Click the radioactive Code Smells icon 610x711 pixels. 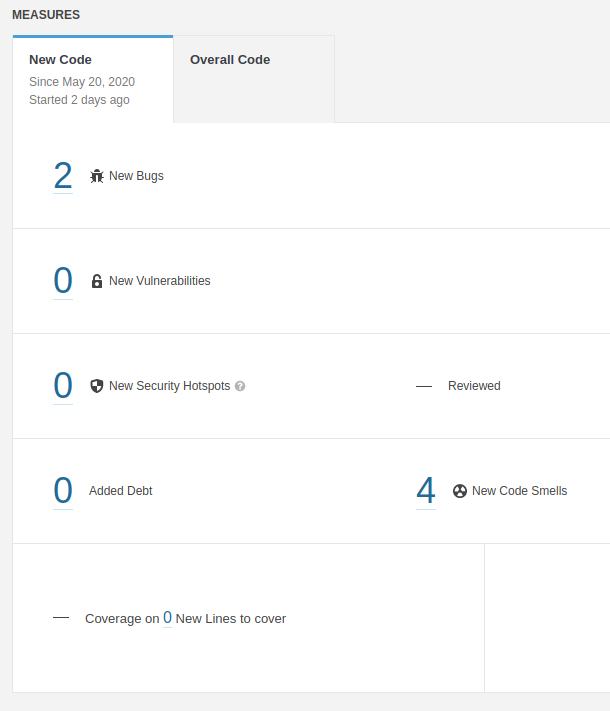[x=460, y=491]
